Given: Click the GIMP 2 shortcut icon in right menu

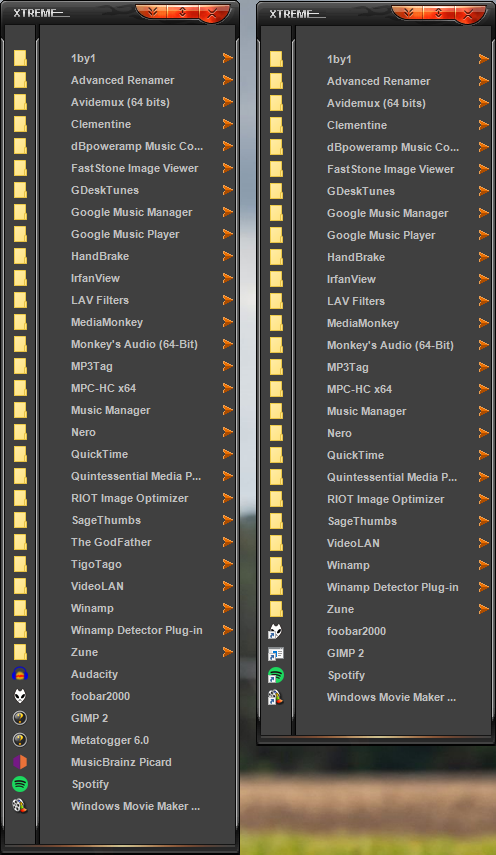Looking at the screenshot, I should (276, 653).
